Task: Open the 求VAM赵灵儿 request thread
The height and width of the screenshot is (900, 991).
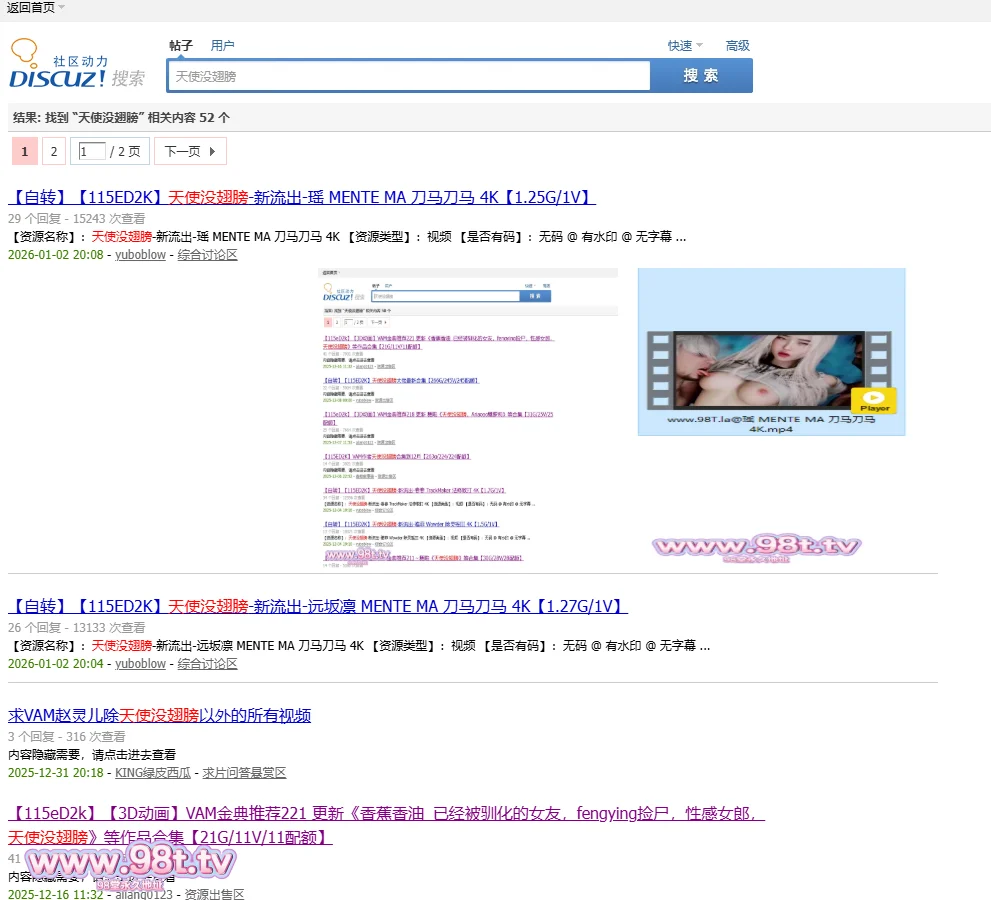Action: tap(160, 716)
